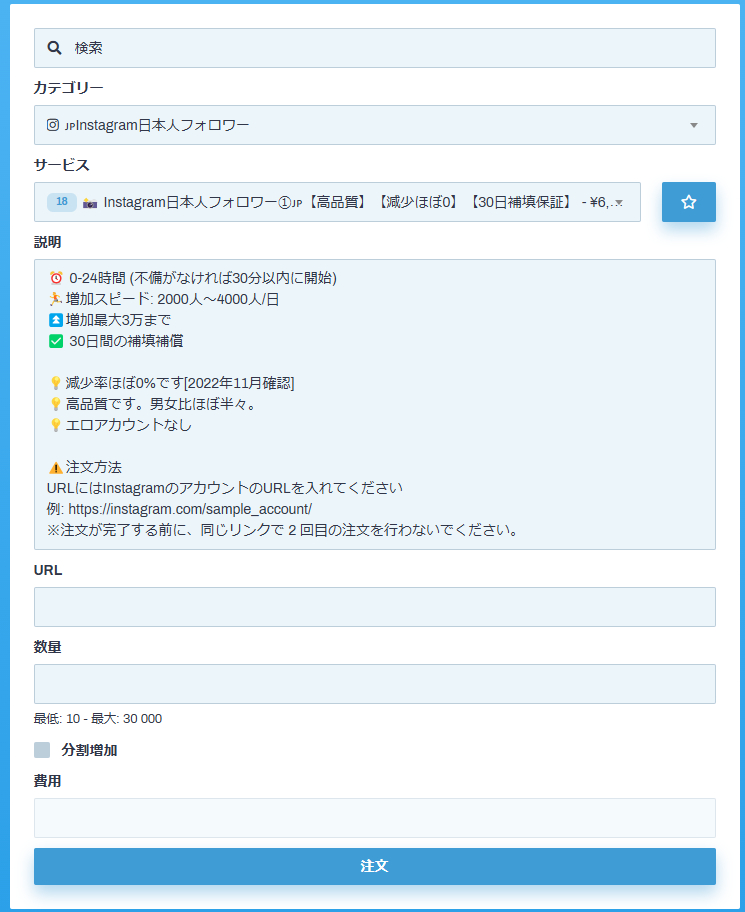Enable the 分割増加 checkbox
Screen dimensions: 745x912
[x=42, y=750]
